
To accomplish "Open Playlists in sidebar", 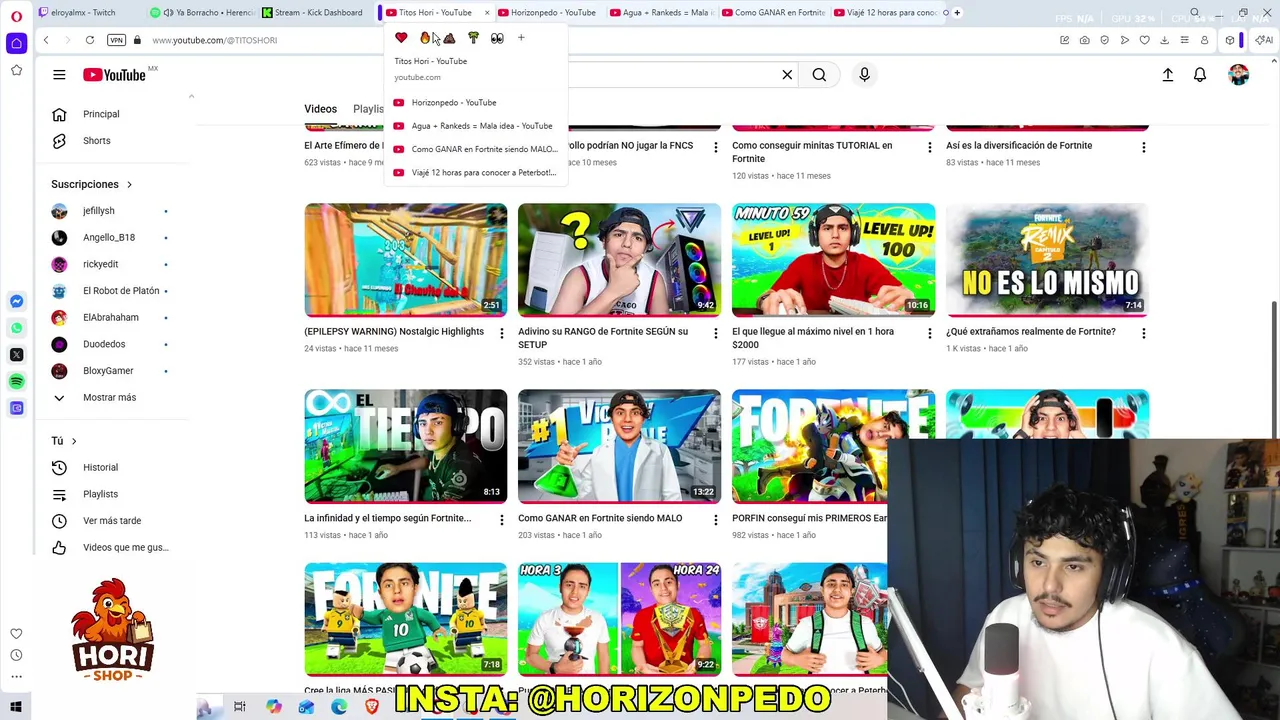I will pos(100,494).
